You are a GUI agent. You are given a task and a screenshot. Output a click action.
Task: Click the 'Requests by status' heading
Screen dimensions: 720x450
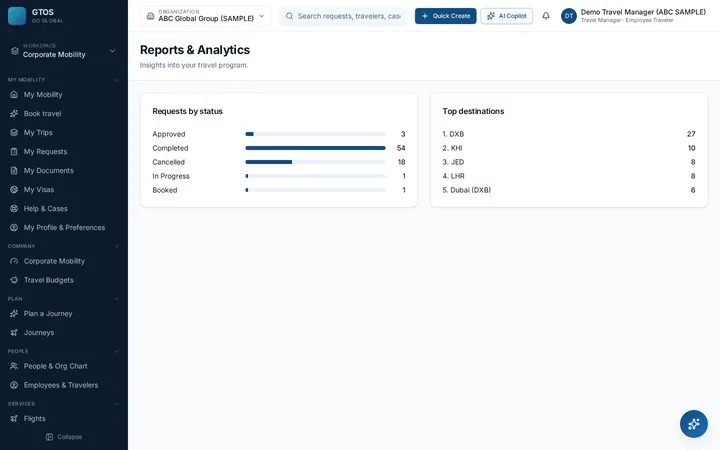pos(187,111)
